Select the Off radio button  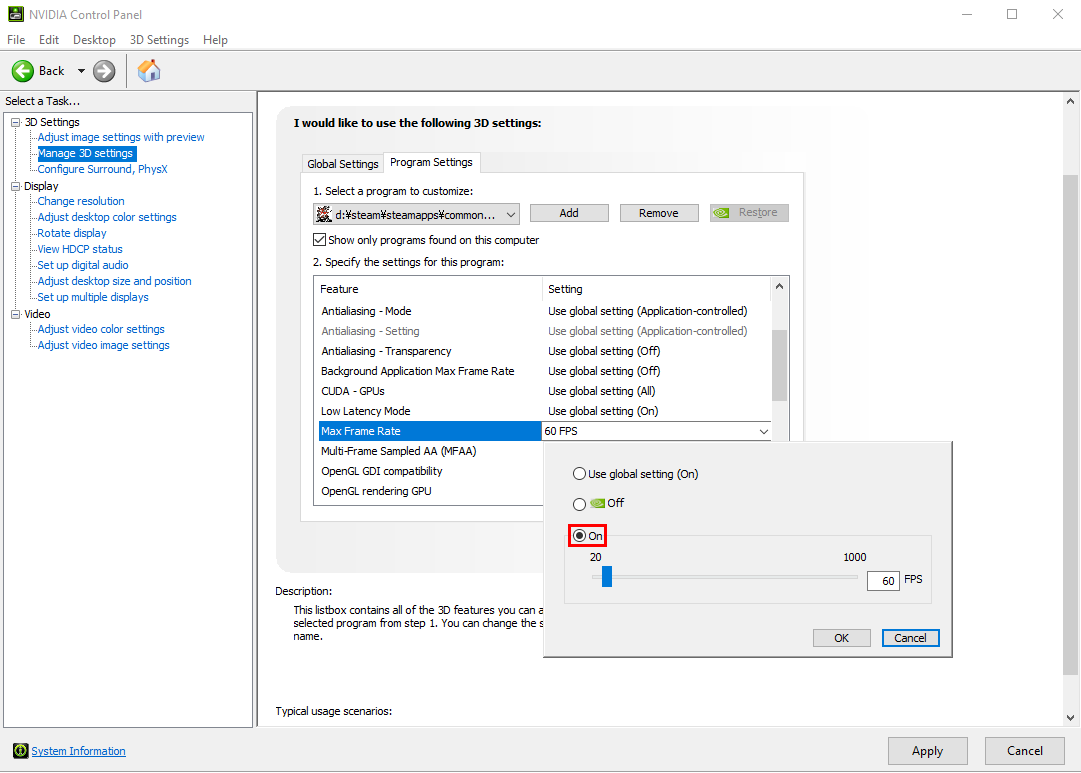point(579,504)
